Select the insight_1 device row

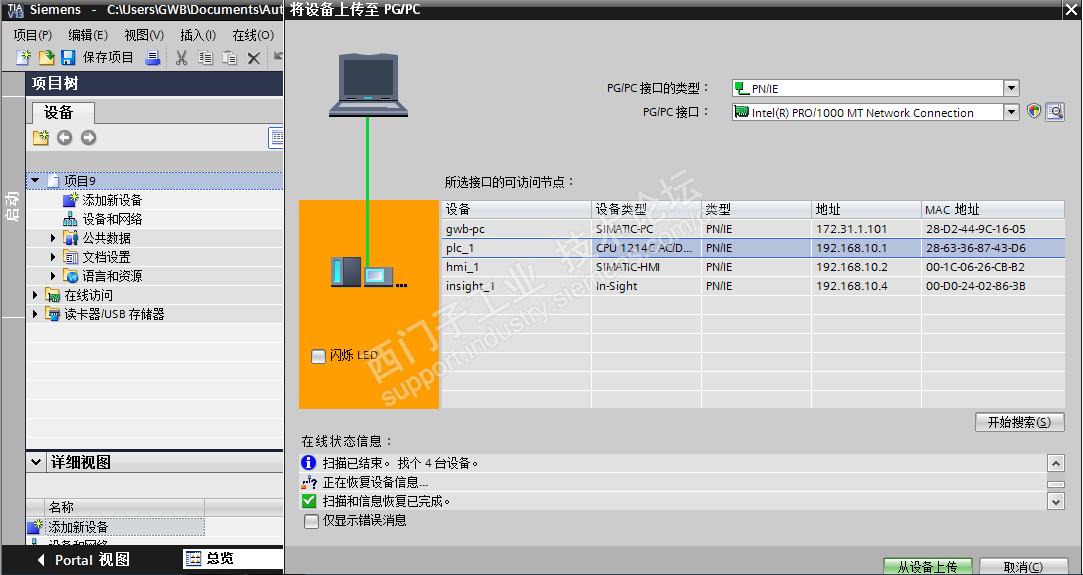coord(753,286)
